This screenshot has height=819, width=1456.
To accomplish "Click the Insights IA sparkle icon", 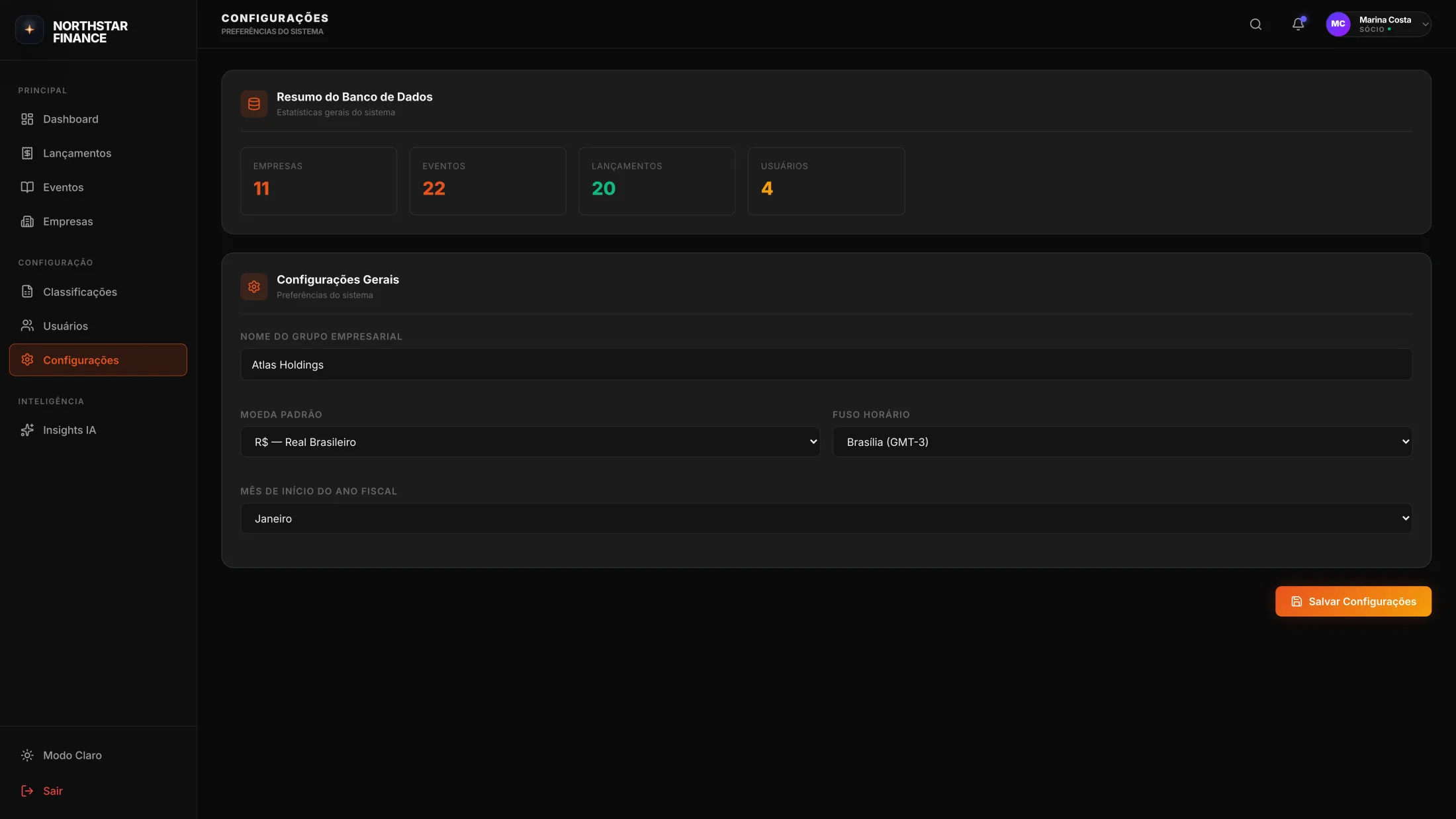I will click(27, 430).
